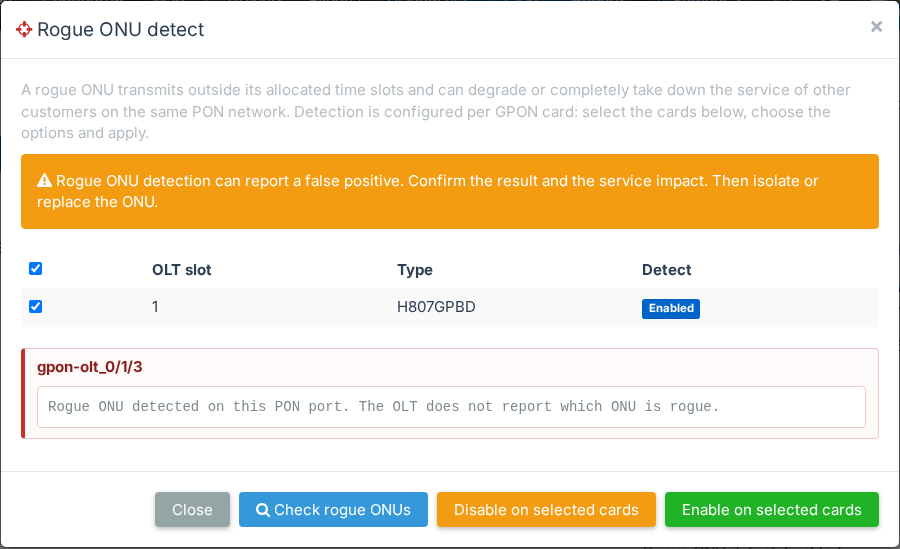Click the slot number 1 cell
The width and height of the screenshot is (900, 549).
pos(155,307)
